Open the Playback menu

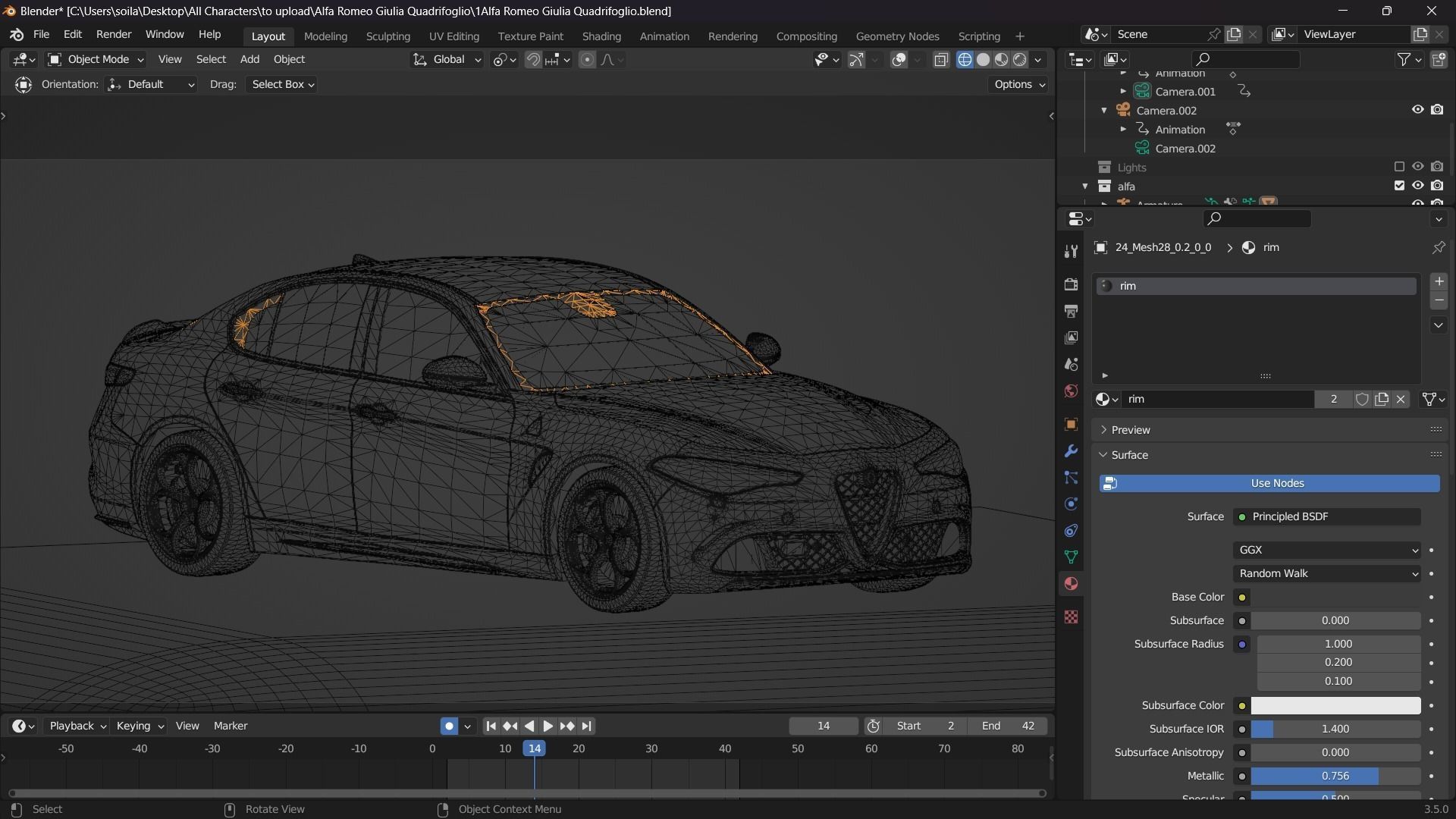pos(77,726)
